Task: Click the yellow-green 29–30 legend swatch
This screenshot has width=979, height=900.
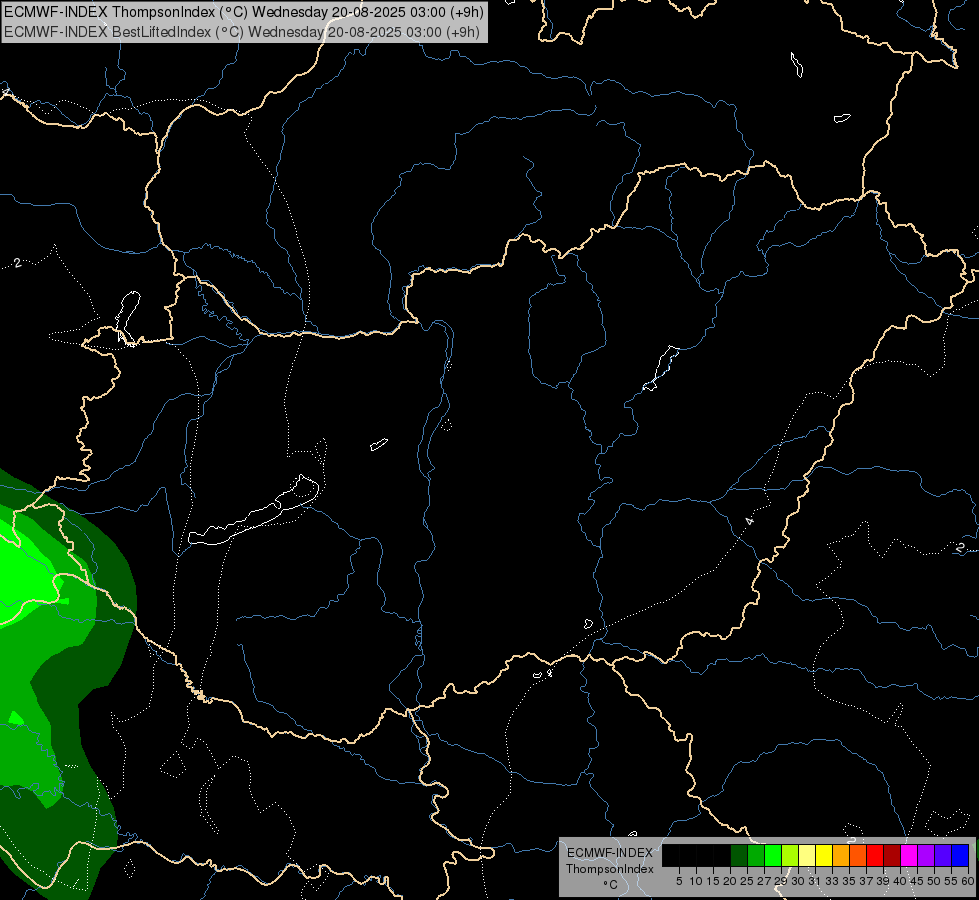Action: point(790,855)
